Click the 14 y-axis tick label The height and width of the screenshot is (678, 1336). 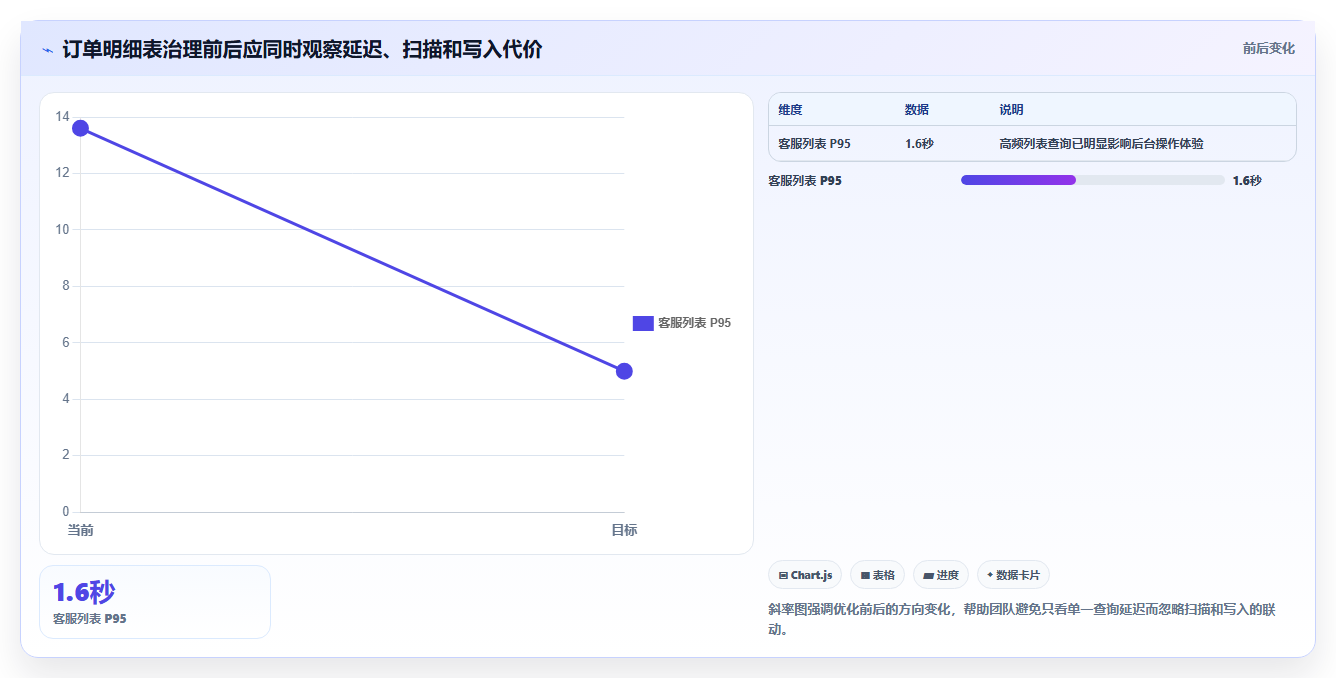[63, 117]
